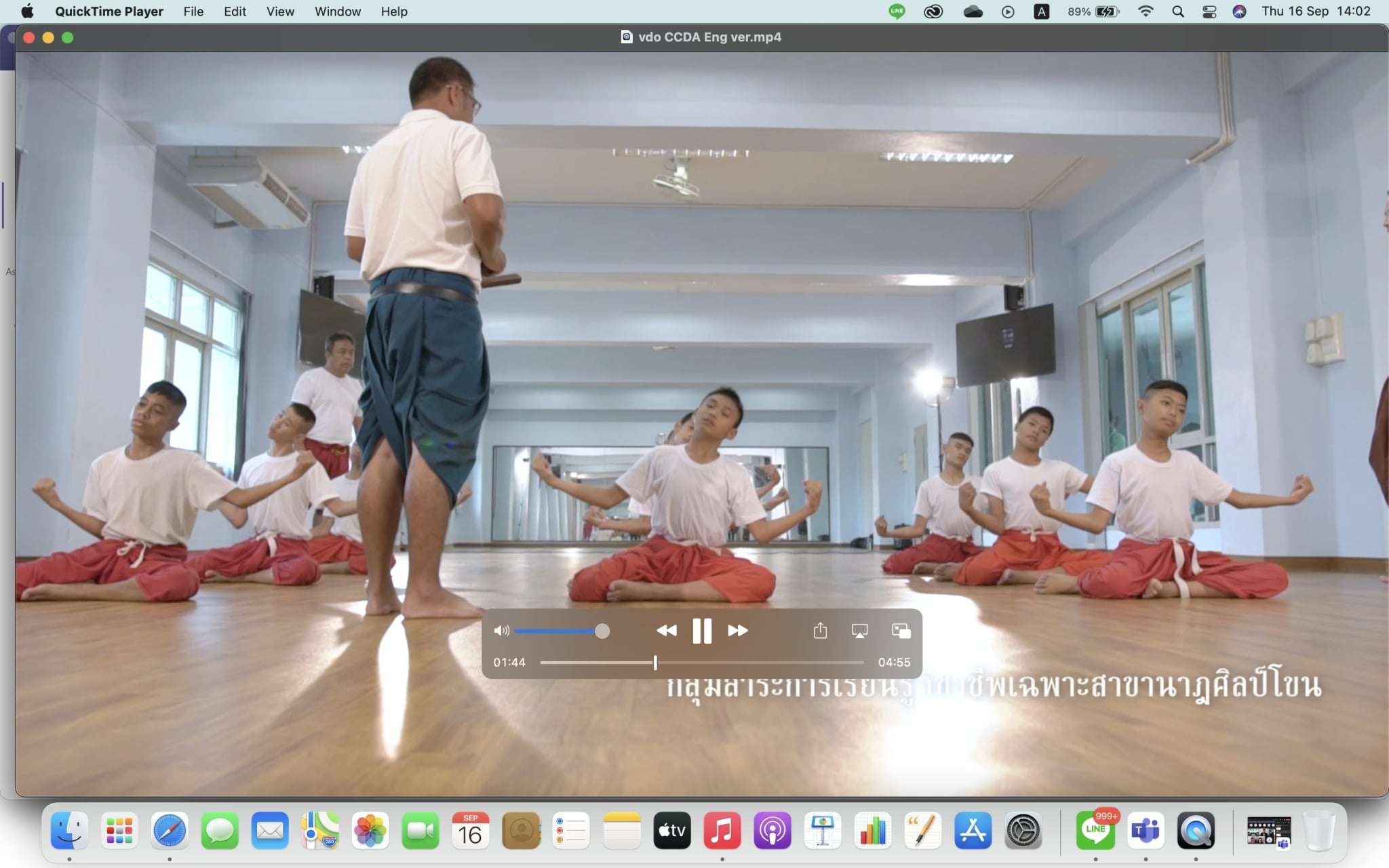This screenshot has height=868, width=1389.
Task: Expand the Wi-Fi status menu
Action: (1146, 12)
